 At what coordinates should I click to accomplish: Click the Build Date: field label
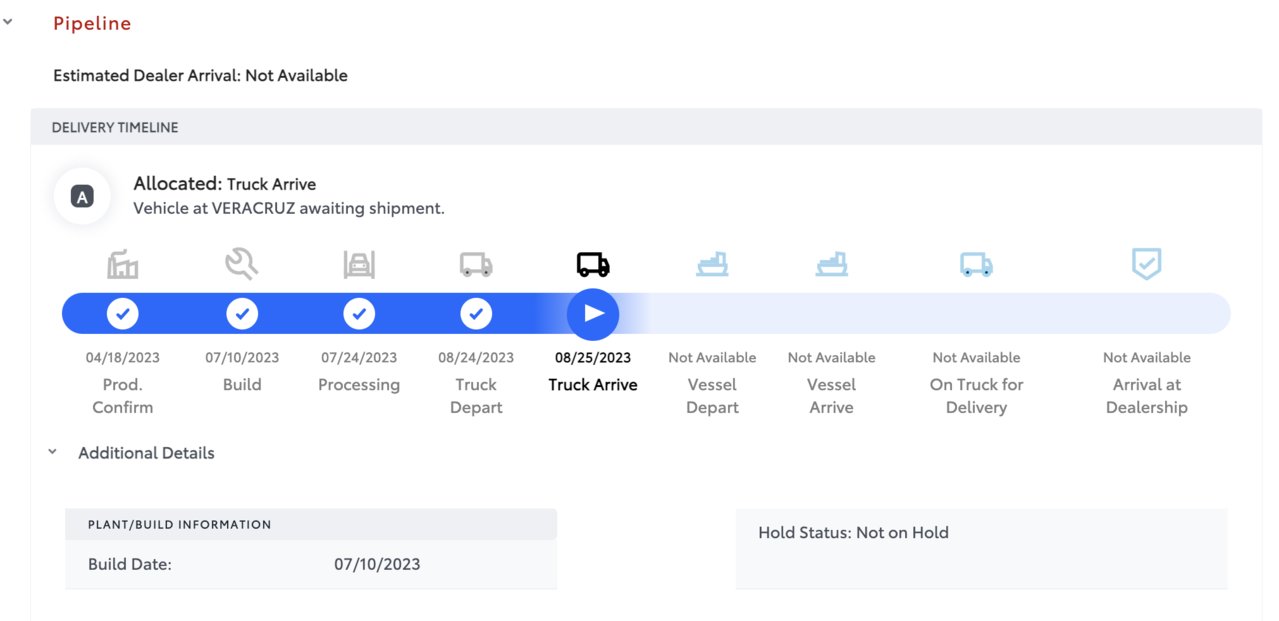click(x=130, y=564)
